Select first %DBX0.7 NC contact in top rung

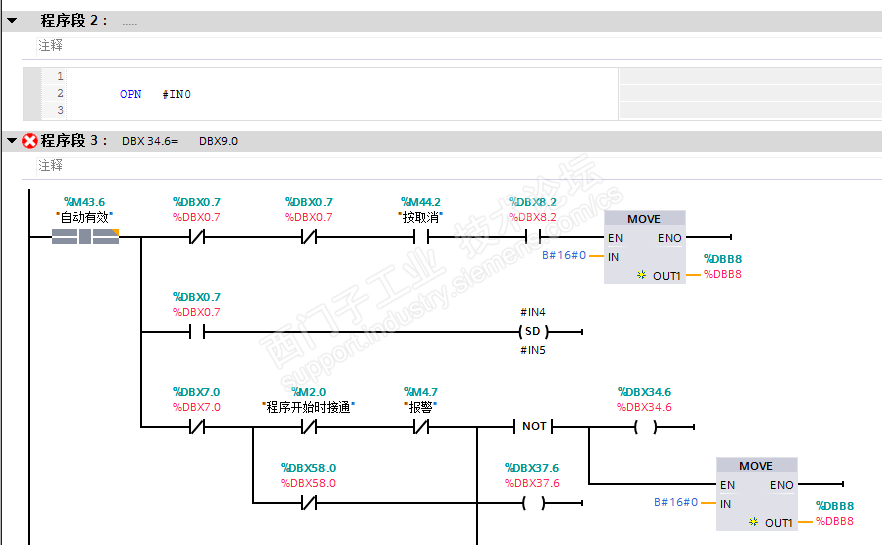pos(196,237)
